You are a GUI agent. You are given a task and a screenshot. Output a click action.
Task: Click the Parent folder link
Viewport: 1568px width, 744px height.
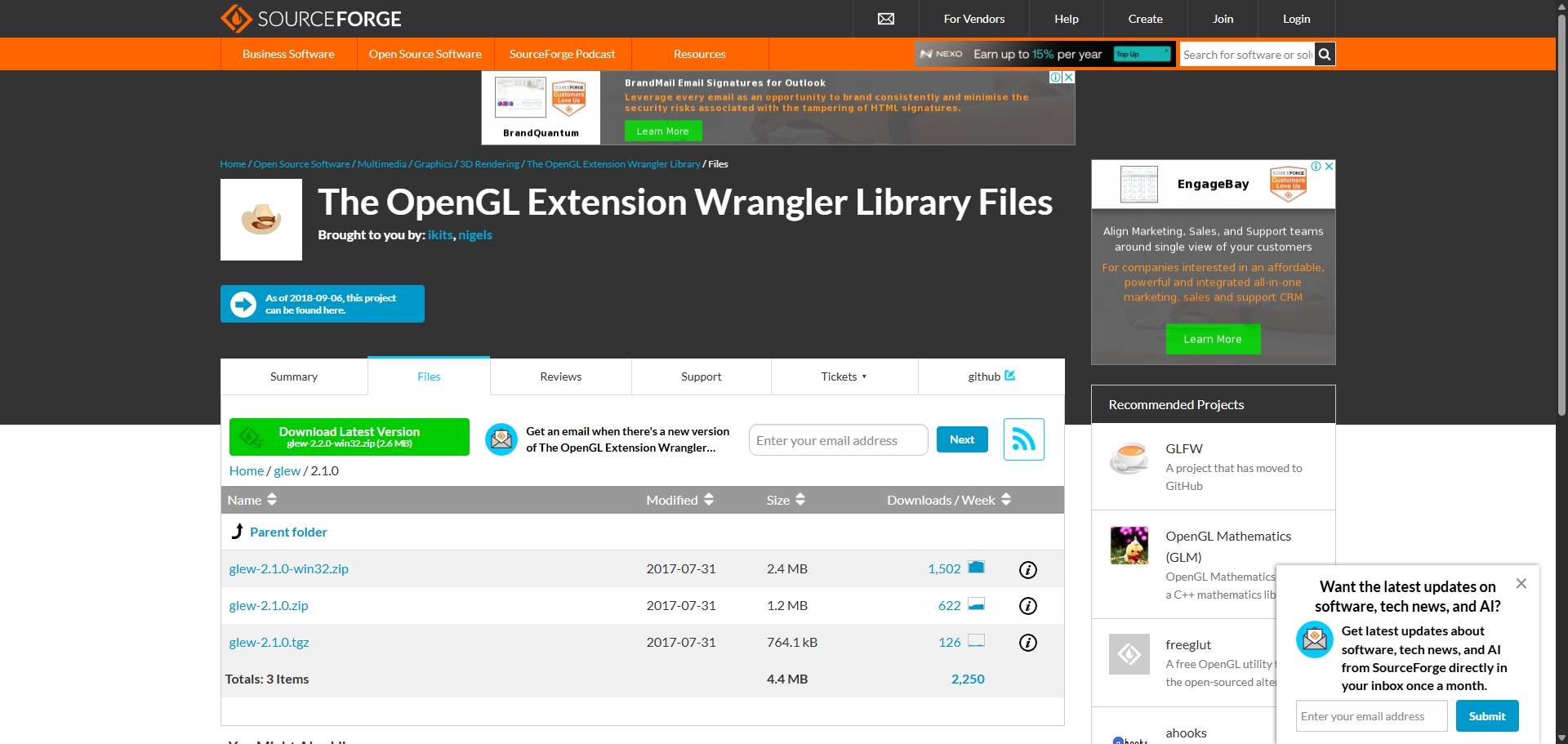tap(288, 532)
